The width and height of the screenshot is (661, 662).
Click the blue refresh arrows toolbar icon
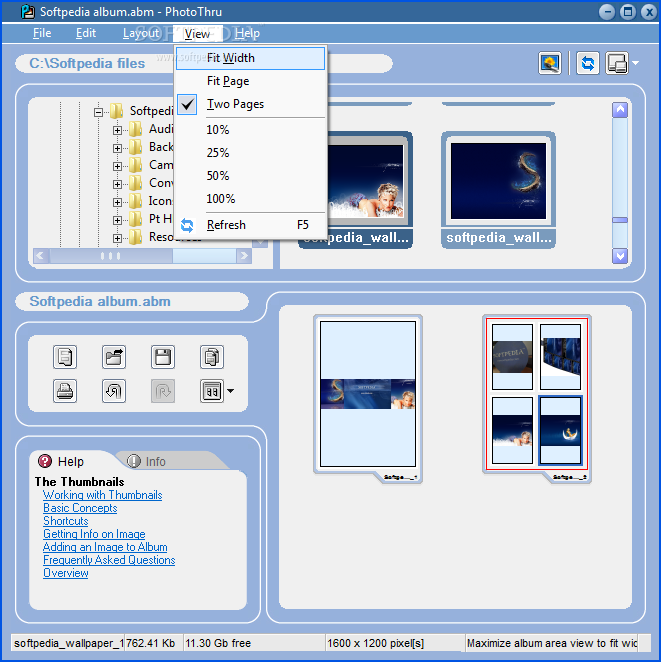[588, 63]
